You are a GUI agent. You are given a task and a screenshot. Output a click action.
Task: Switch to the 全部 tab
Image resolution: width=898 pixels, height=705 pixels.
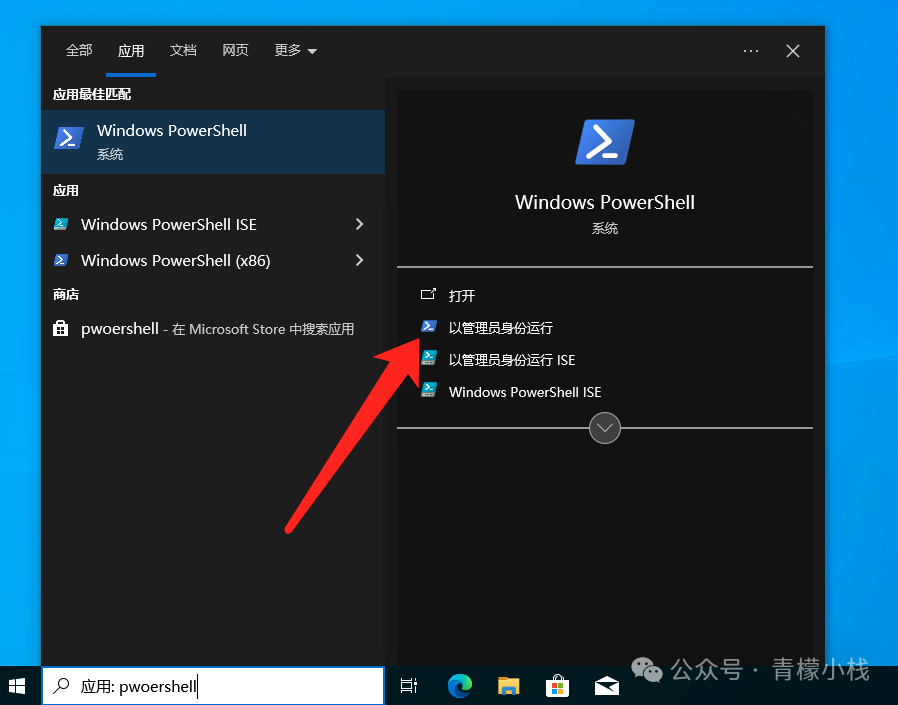click(79, 51)
